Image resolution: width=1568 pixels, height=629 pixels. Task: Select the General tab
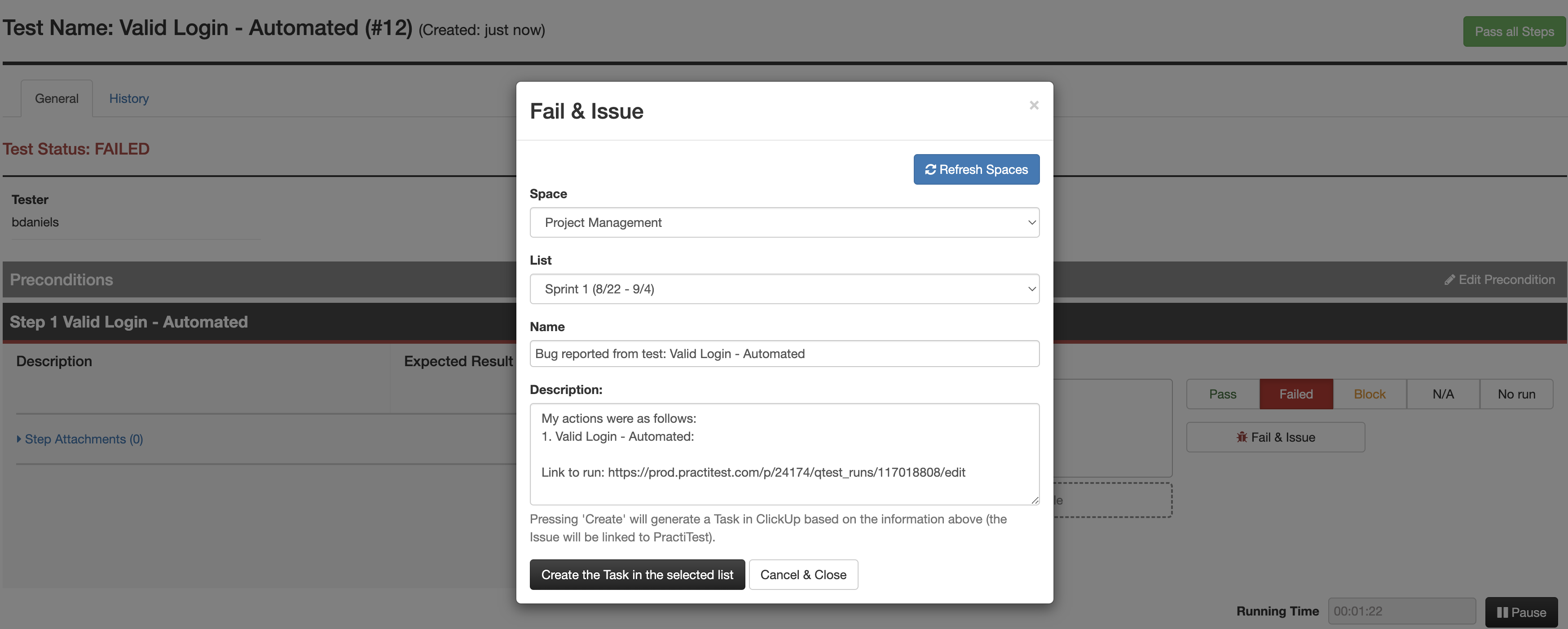(x=57, y=99)
